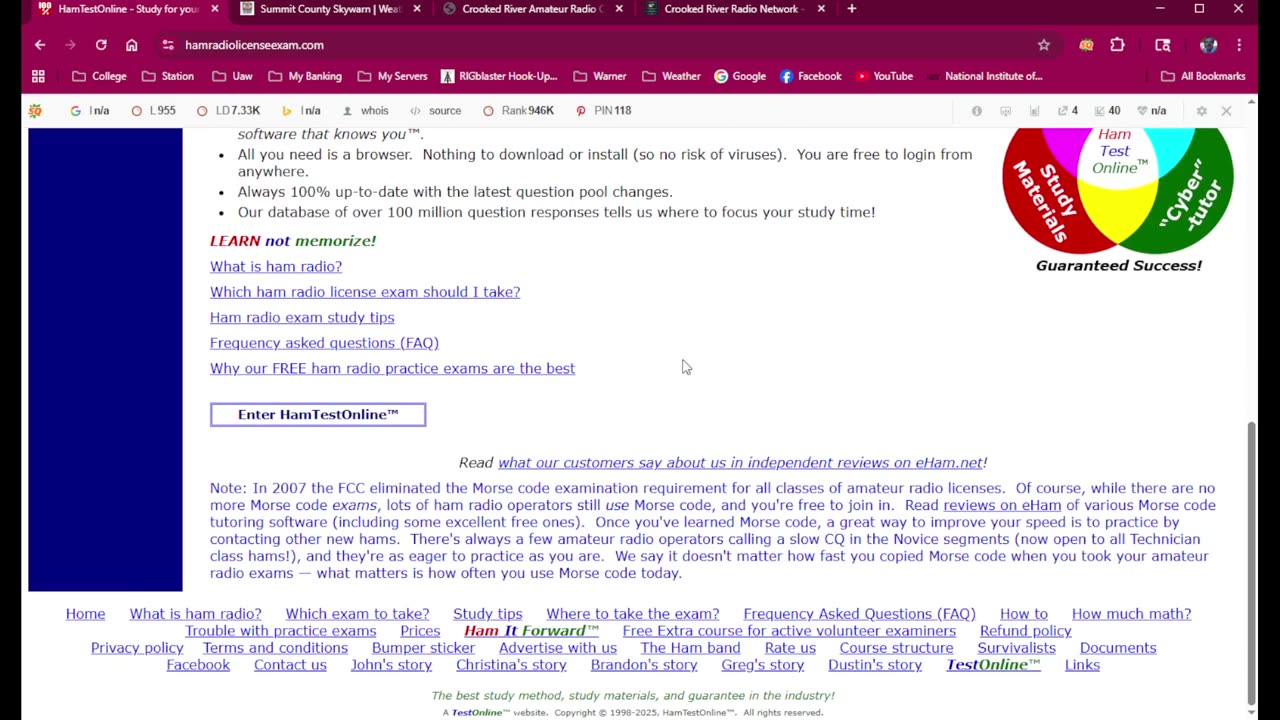1280x720 pixels.
Task: Open the tab search / media control icon
Action: 1163,45
